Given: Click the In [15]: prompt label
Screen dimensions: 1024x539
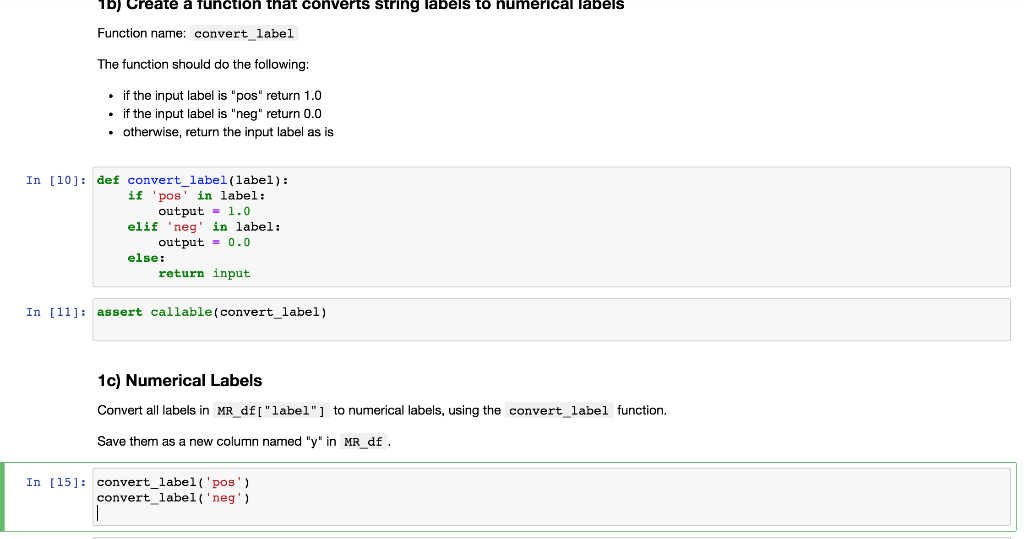Looking at the screenshot, I should click(x=56, y=482).
